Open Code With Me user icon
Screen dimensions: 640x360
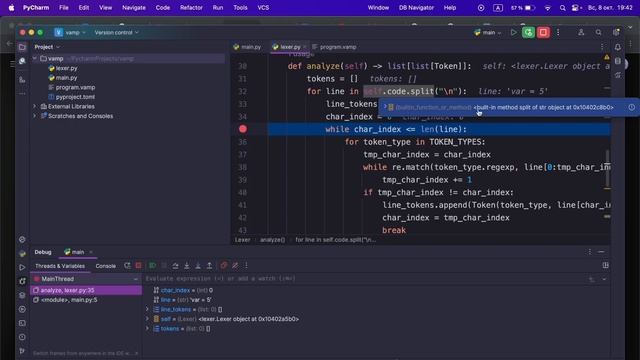(x=581, y=32)
